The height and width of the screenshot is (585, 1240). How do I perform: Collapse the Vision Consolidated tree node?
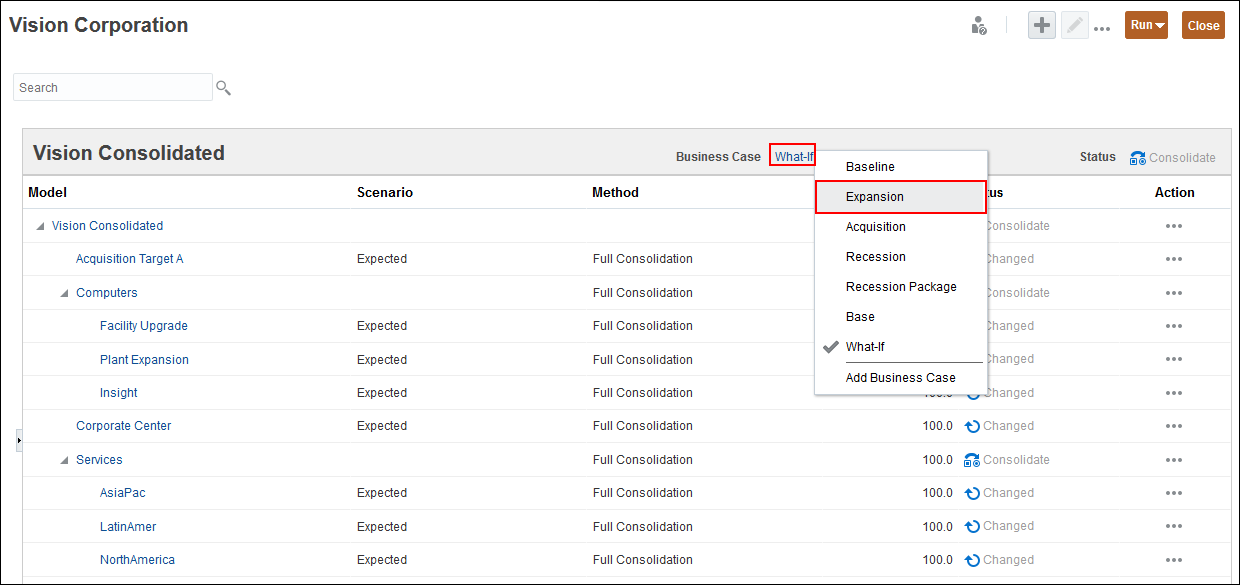click(x=40, y=225)
